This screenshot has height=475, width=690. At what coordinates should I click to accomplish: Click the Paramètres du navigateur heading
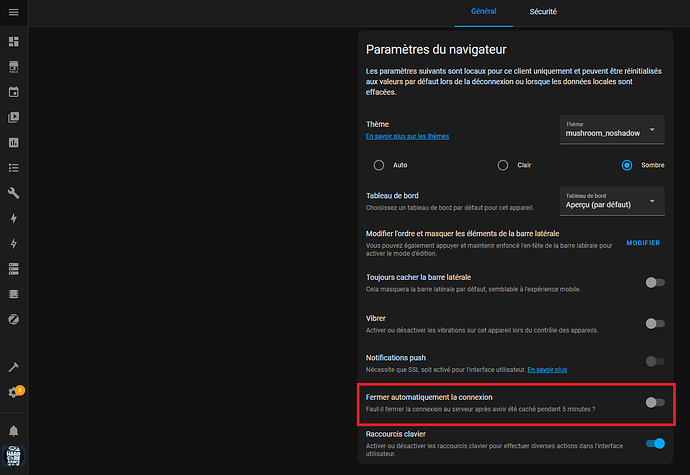point(436,50)
